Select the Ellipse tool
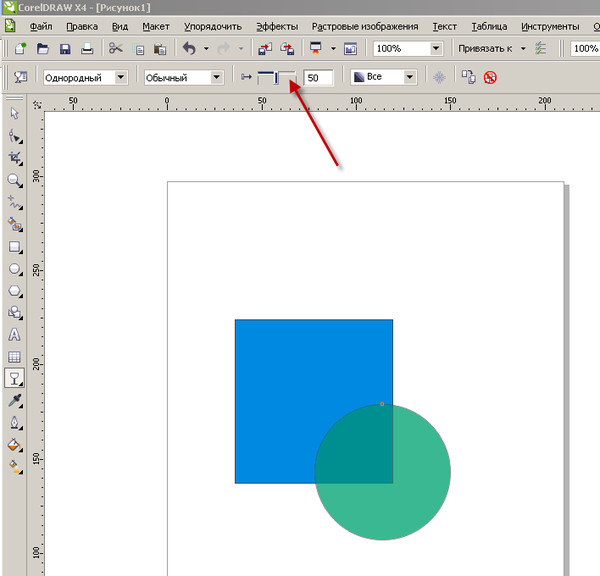The image size is (600, 576). pyautogui.click(x=15, y=269)
